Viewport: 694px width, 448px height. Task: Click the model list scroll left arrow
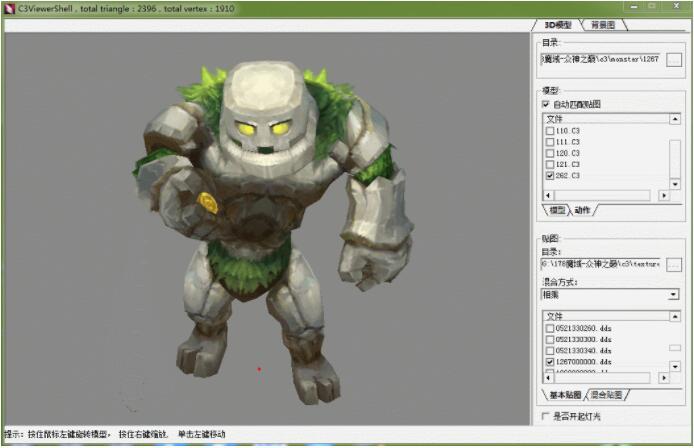[548, 195]
